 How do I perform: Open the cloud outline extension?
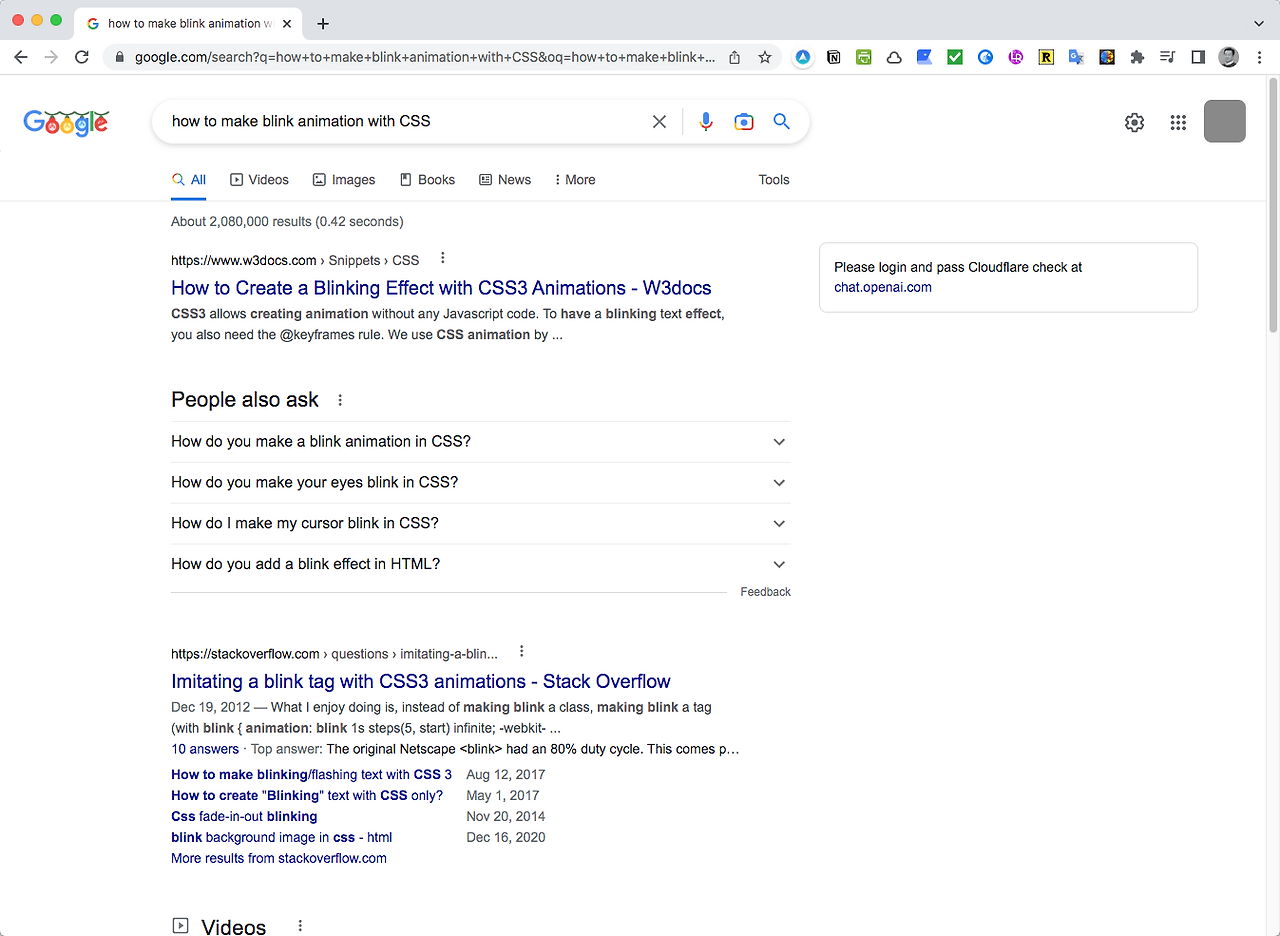894,57
